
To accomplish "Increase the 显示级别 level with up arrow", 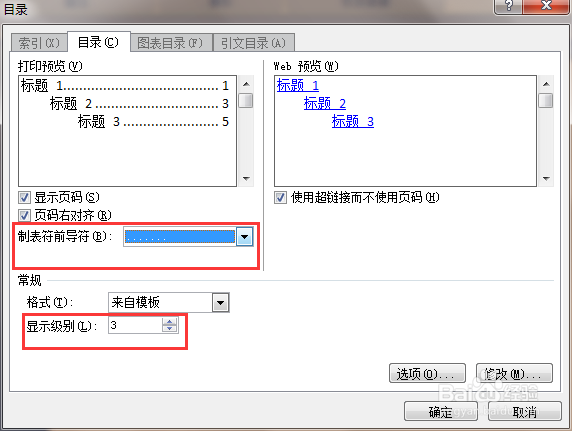I will (169, 322).
